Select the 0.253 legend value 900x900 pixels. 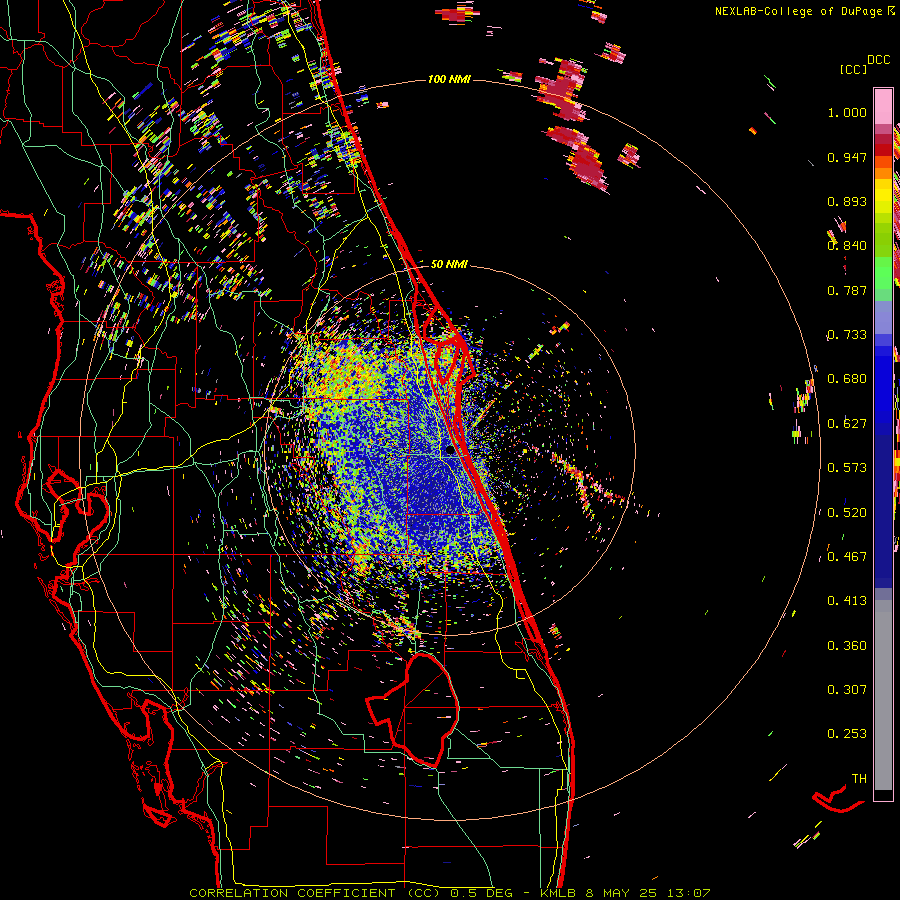tap(847, 734)
